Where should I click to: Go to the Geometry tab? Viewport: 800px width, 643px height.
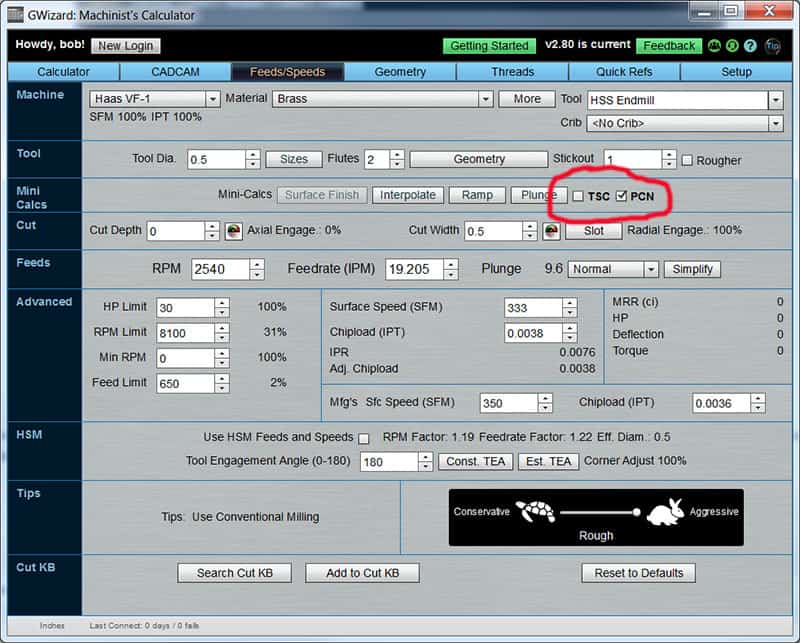click(x=400, y=72)
